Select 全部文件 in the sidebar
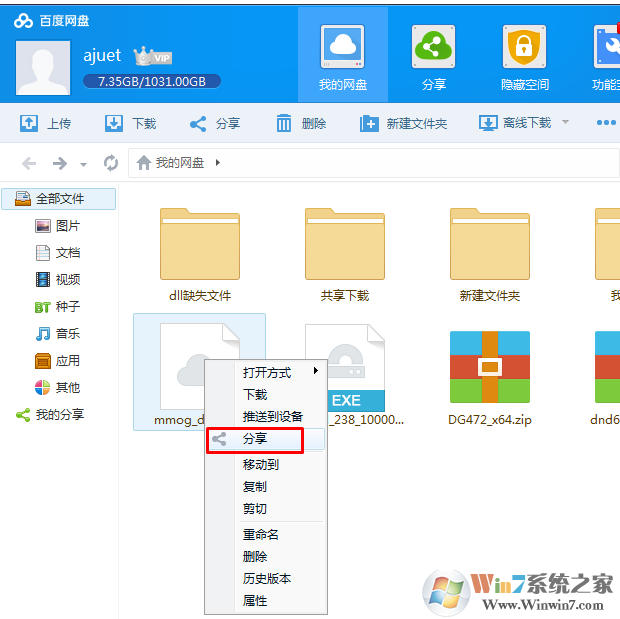 click(59, 199)
